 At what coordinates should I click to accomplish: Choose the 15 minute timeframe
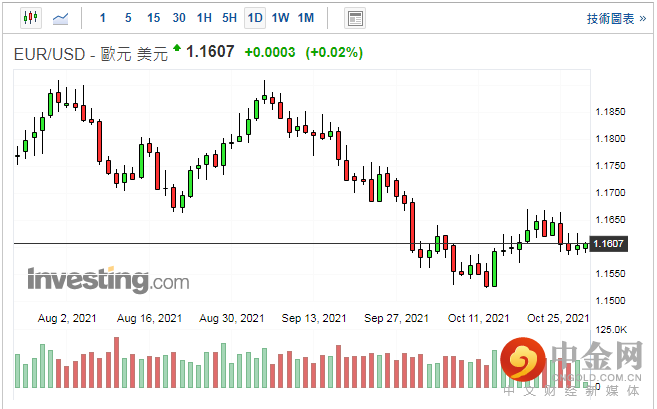[153, 18]
